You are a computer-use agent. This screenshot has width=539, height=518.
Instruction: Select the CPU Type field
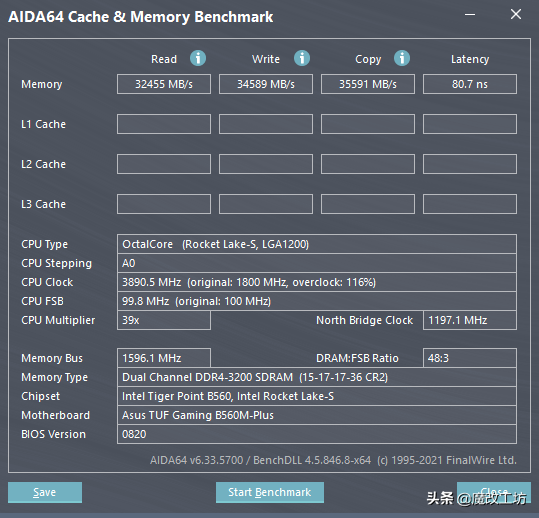[x=317, y=244]
